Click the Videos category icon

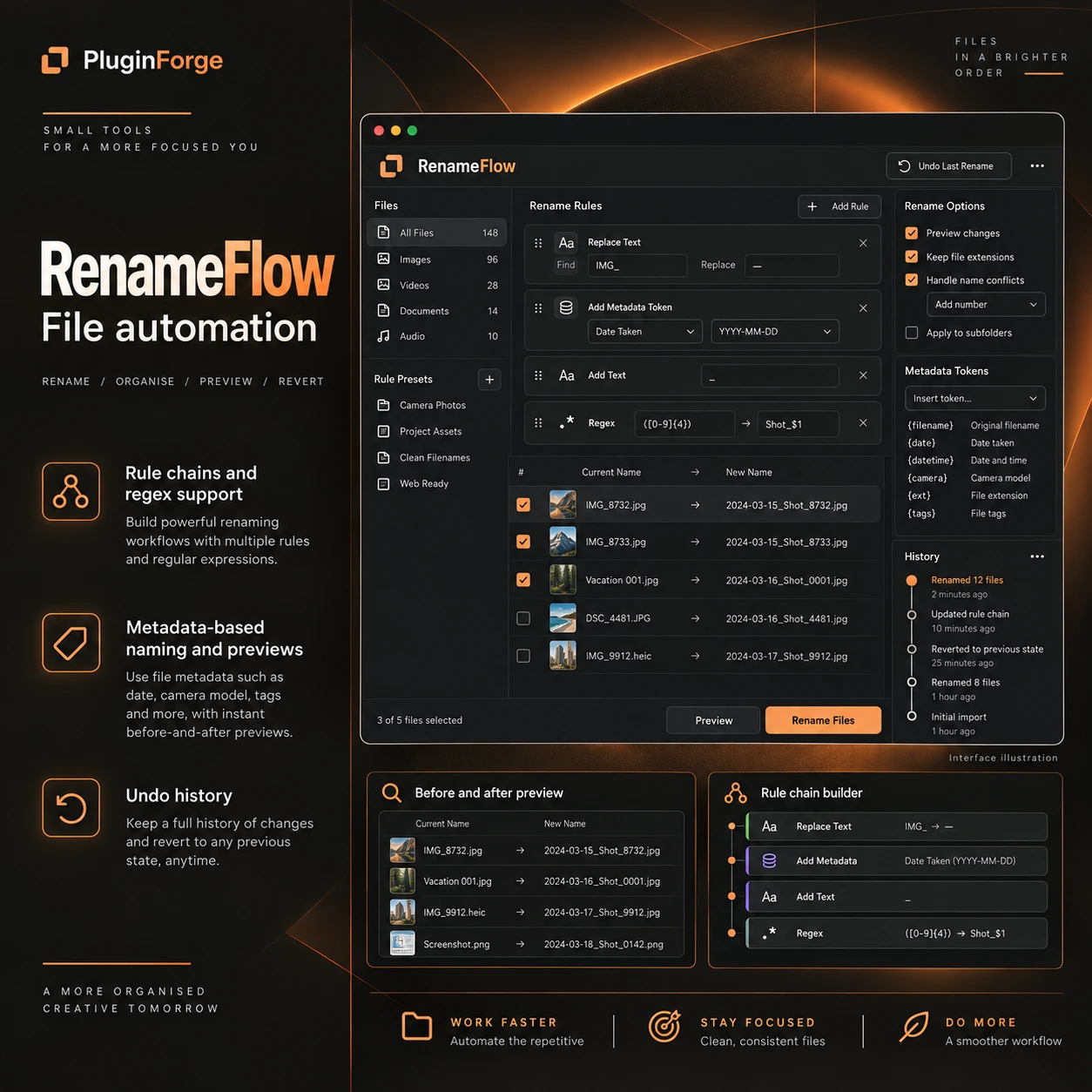(x=383, y=285)
